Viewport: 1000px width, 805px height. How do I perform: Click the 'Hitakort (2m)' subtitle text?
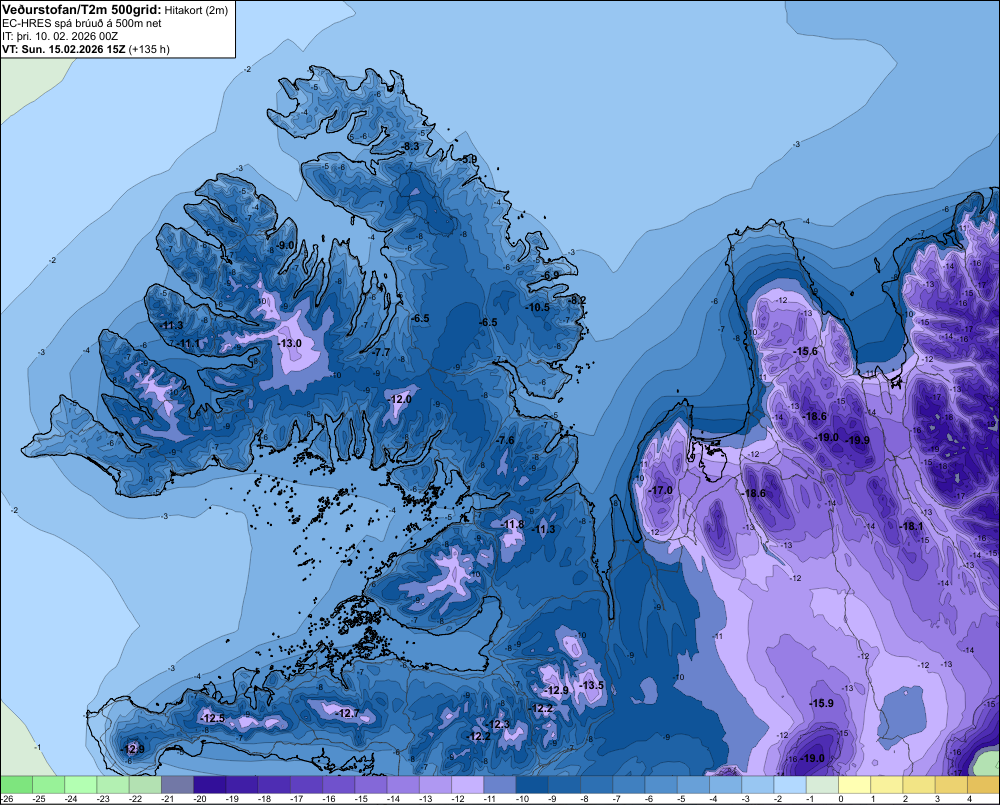[196, 10]
